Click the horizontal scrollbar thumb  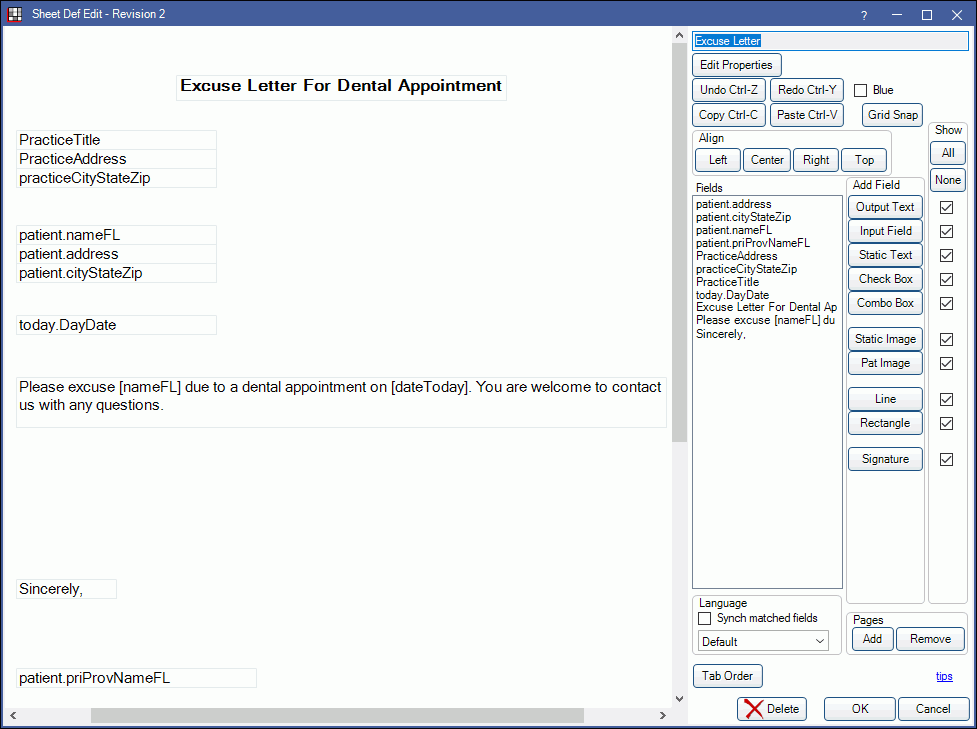337,716
